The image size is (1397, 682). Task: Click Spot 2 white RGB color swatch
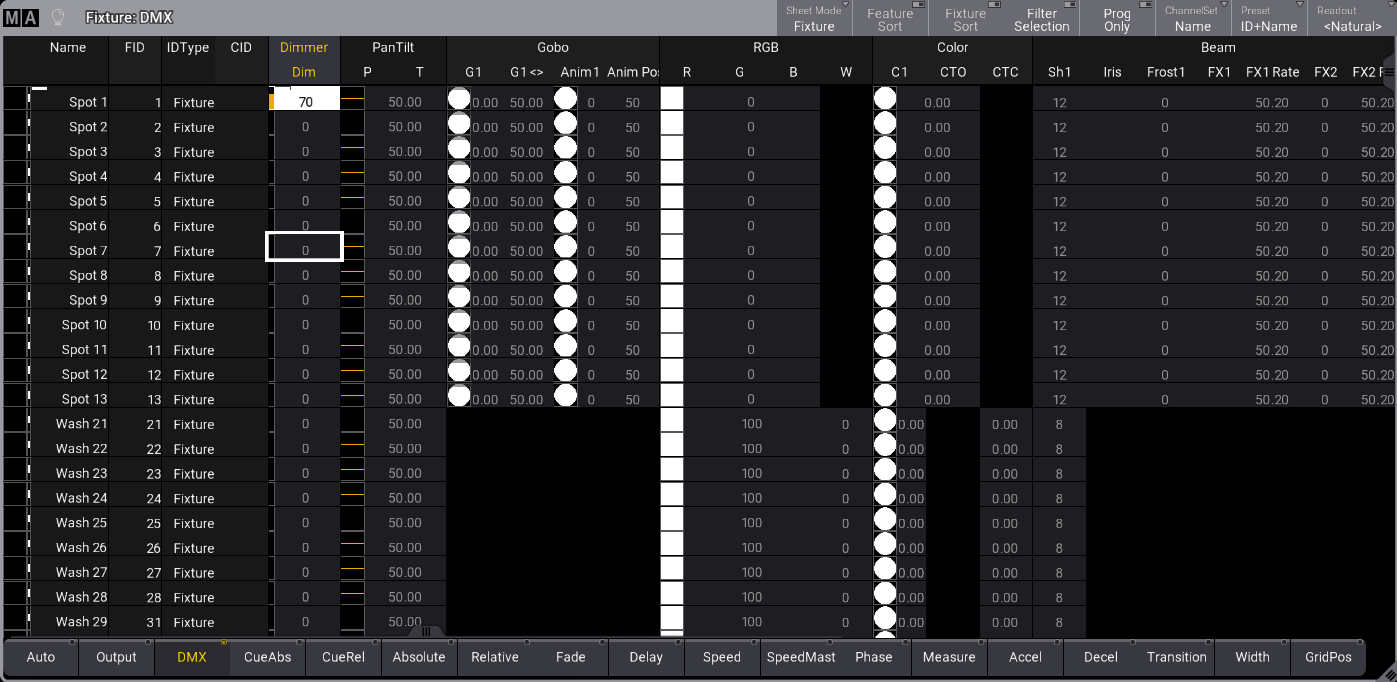point(671,126)
